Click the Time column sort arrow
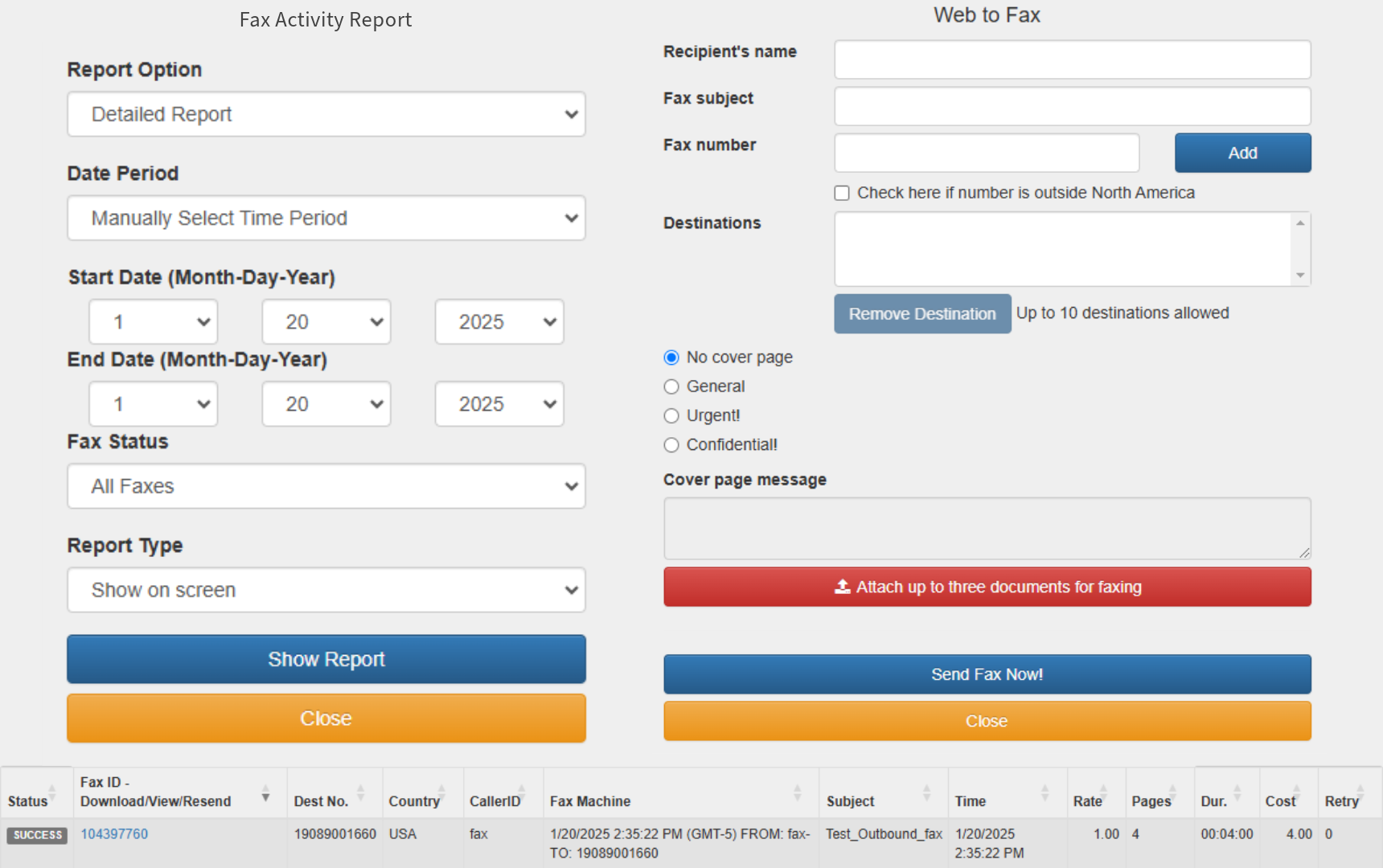Viewport: 1383px width, 868px height. pyautogui.click(x=1045, y=793)
